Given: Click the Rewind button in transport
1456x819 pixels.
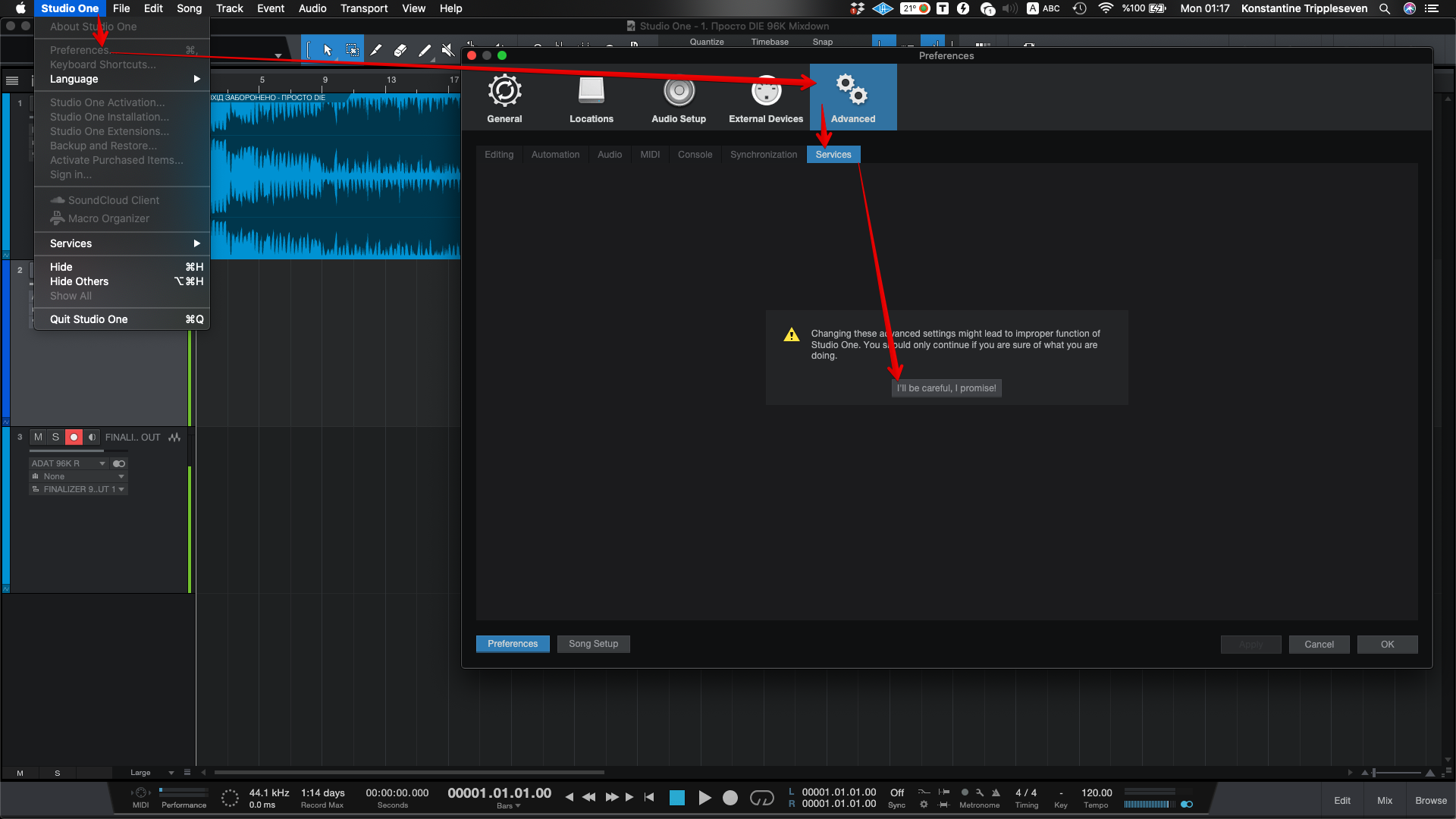Looking at the screenshot, I should (x=588, y=798).
